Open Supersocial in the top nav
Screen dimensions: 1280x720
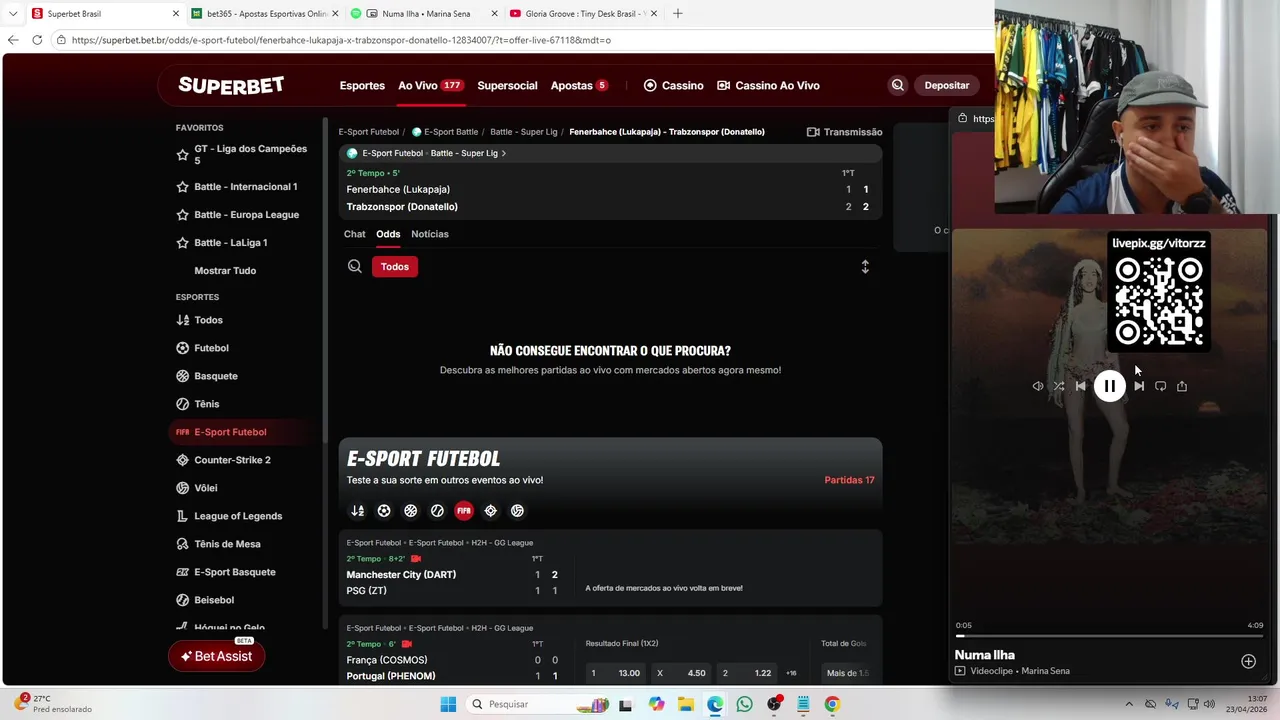pos(507,85)
